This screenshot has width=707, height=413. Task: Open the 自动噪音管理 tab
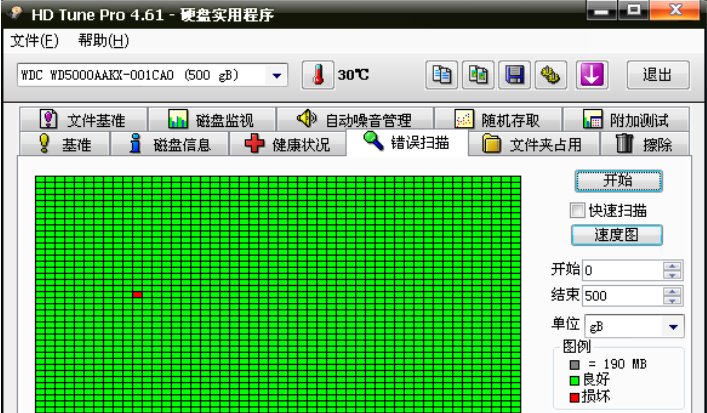(355, 119)
